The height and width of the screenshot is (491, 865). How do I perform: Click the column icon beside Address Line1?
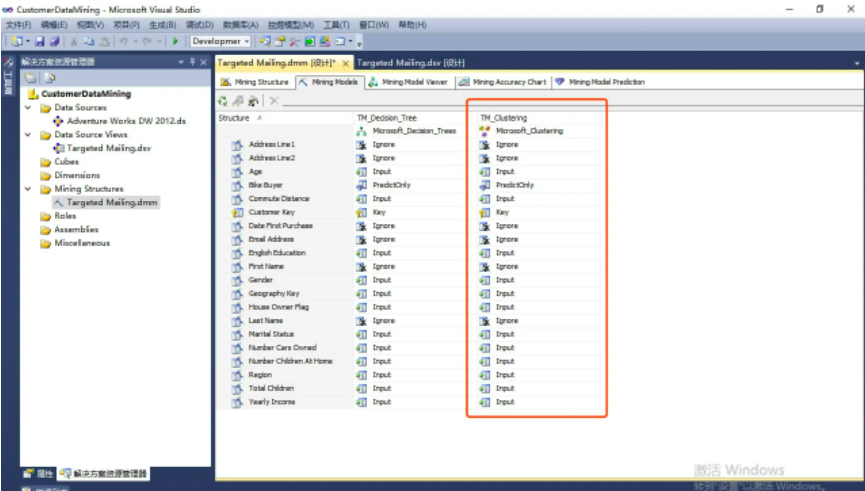tap(237, 145)
